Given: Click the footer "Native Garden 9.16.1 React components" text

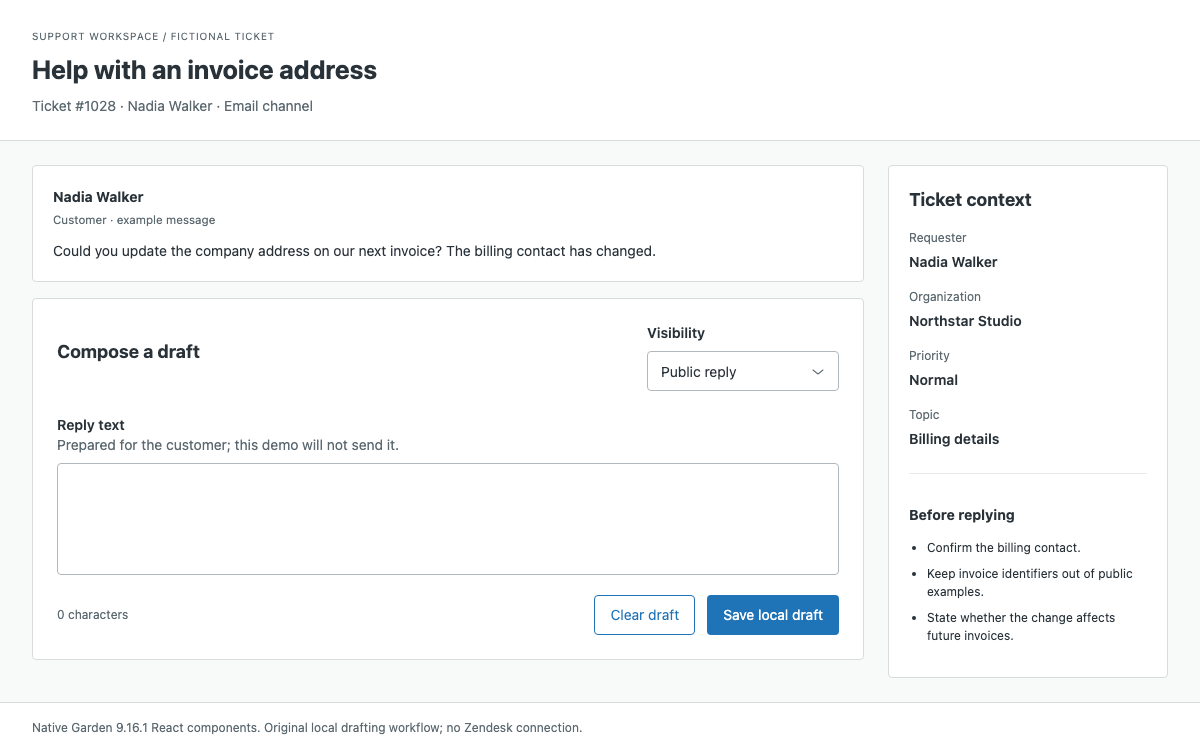Looking at the screenshot, I should (x=307, y=728).
